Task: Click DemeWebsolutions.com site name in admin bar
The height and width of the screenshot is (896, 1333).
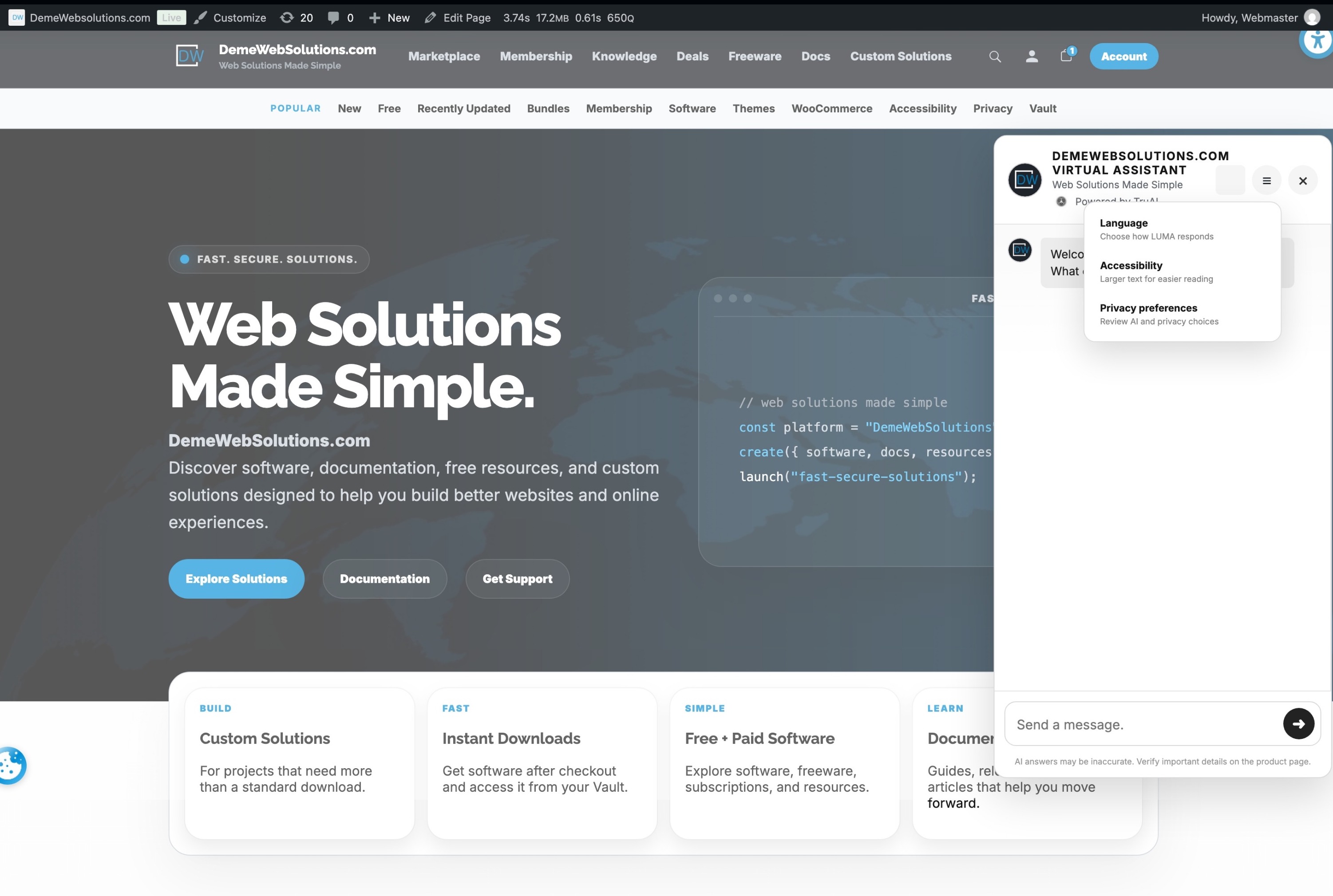Action: coord(80,18)
